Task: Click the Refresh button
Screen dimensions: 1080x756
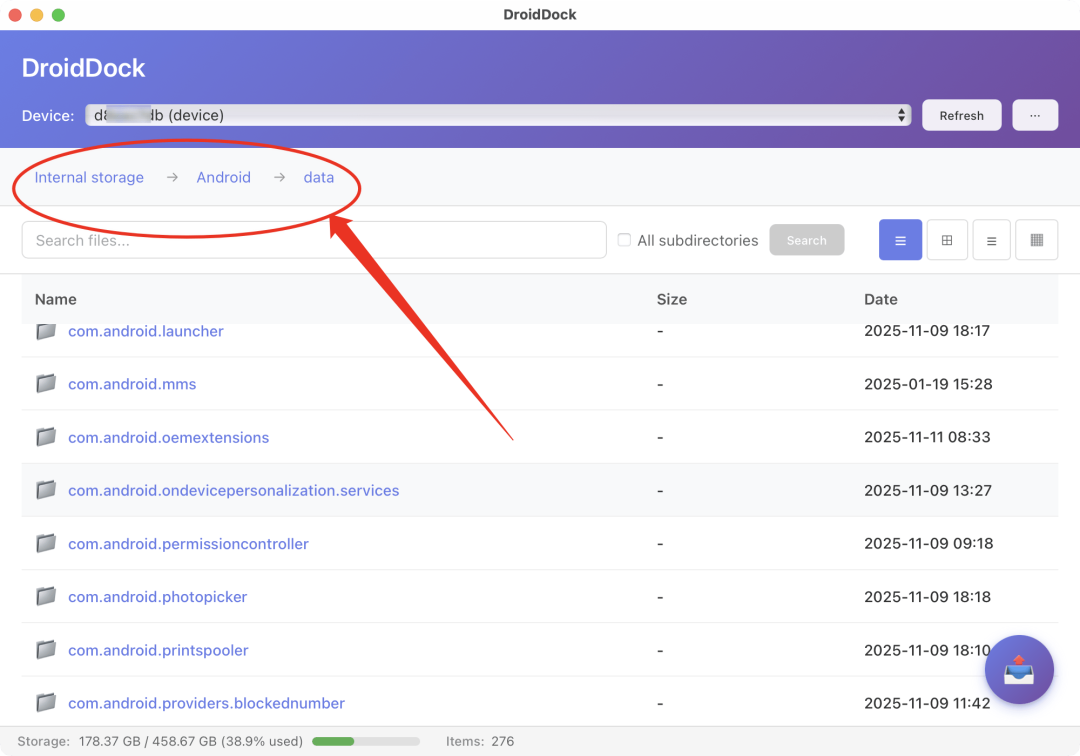Action: point(962,115)
